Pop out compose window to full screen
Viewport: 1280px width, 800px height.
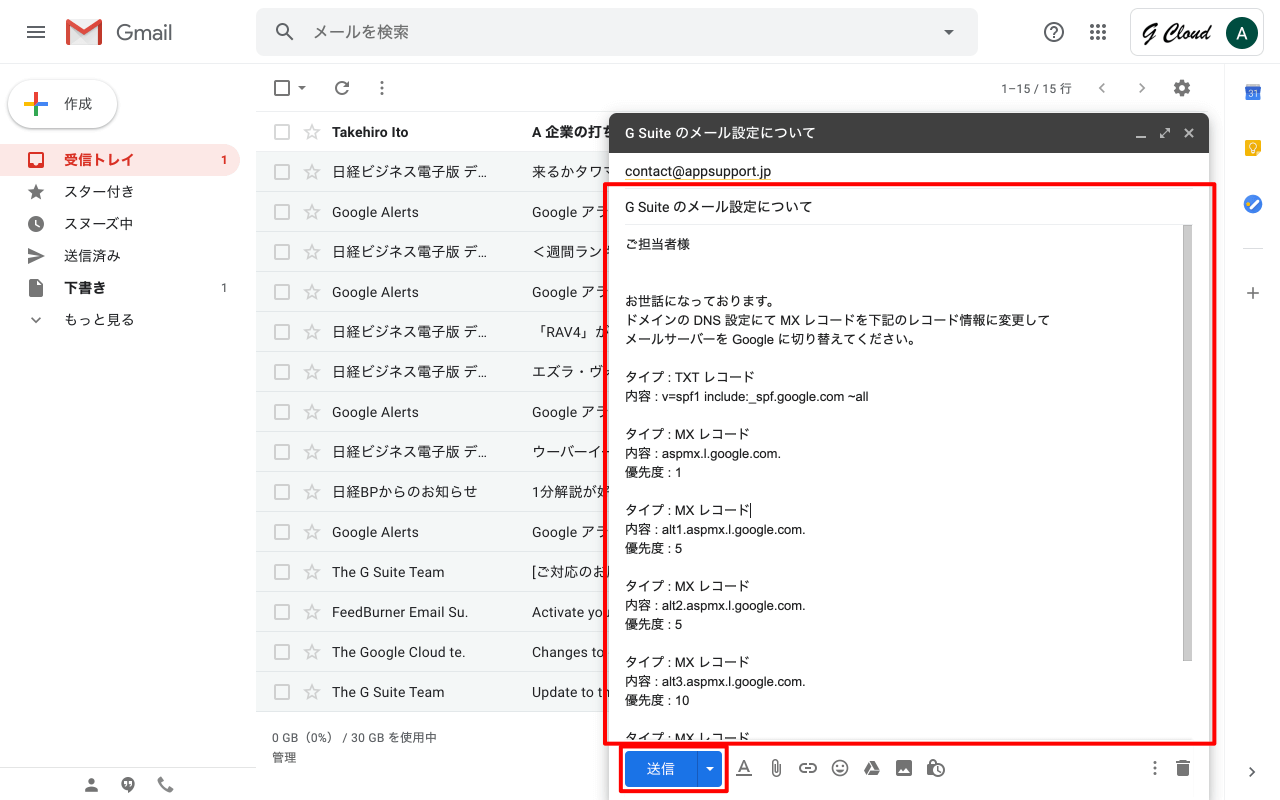point(1165,133)
